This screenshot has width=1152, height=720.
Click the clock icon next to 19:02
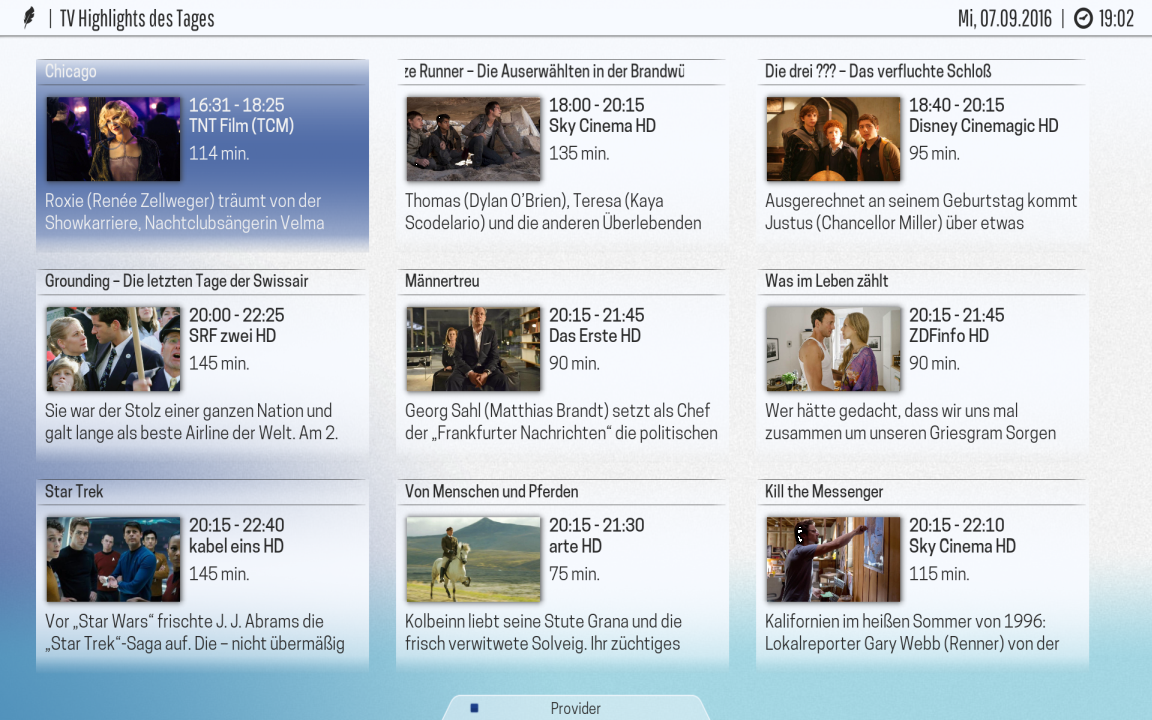[x=1083, y=18]
